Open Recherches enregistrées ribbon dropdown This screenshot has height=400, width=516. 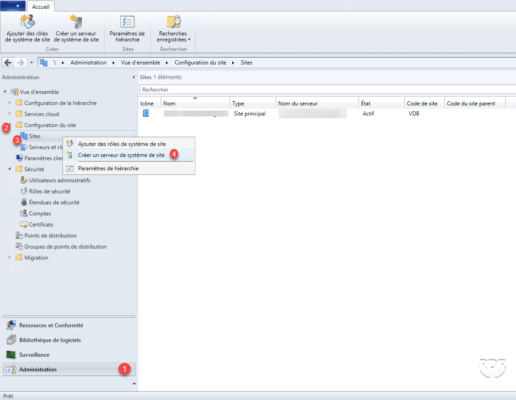(173, 29)
